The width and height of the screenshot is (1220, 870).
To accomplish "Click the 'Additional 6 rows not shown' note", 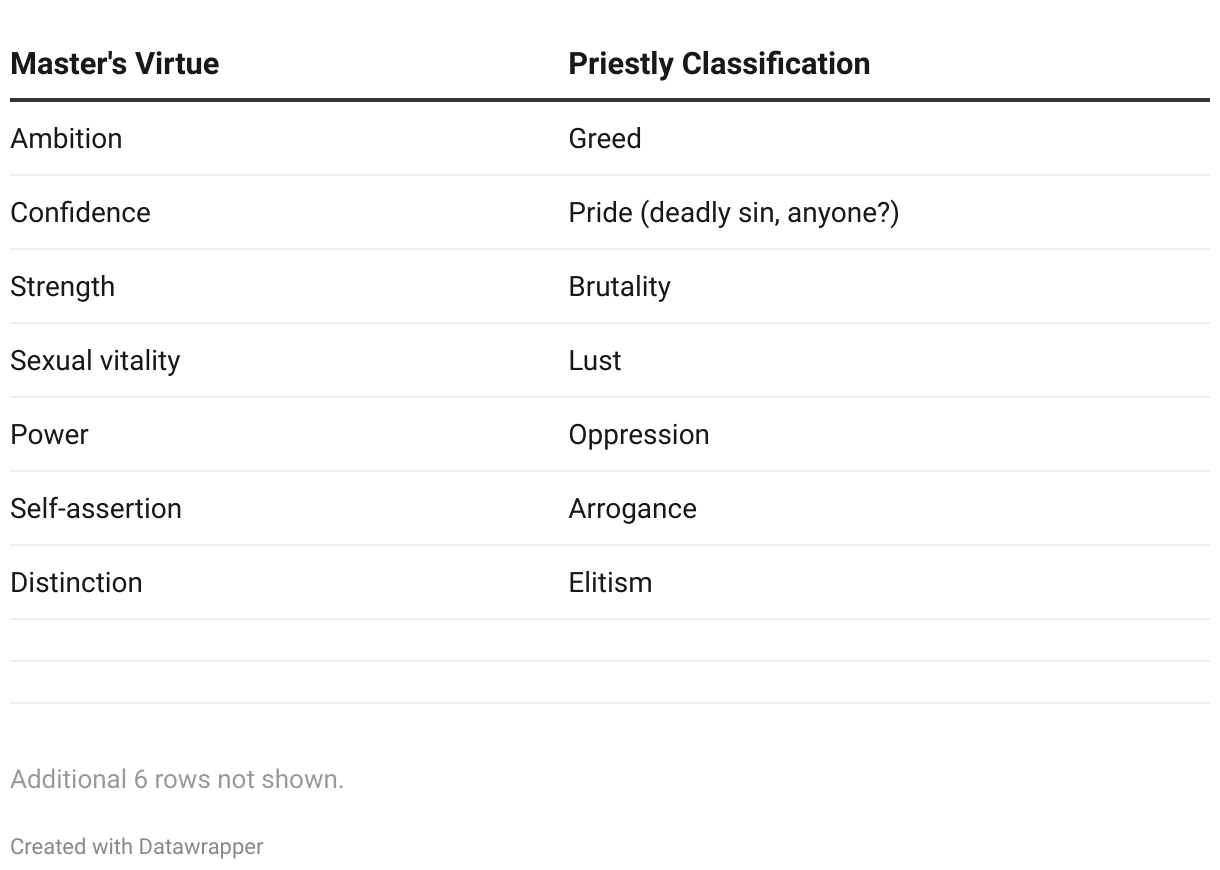I will coord(177,779).
